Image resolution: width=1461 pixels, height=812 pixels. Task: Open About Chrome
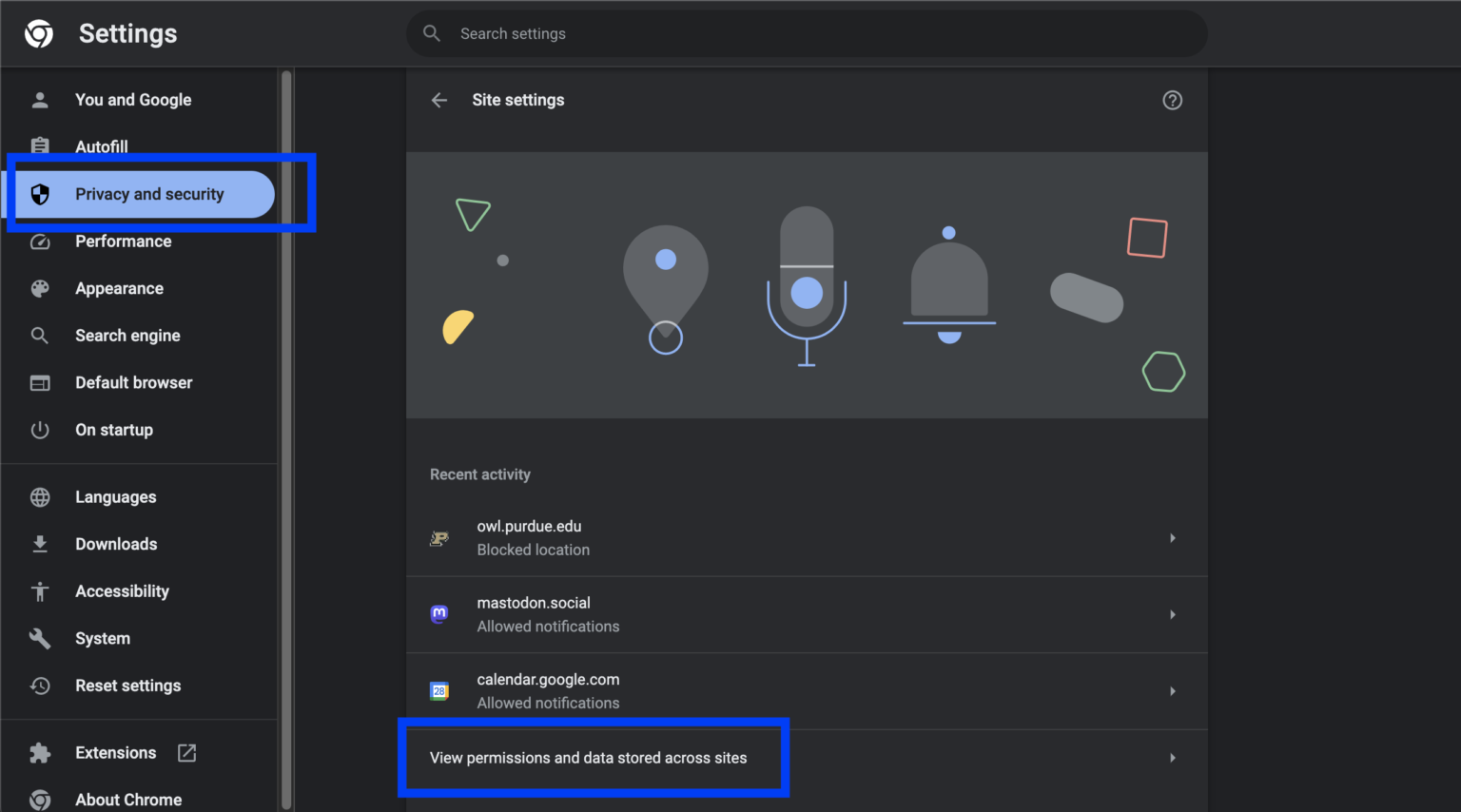139,800
